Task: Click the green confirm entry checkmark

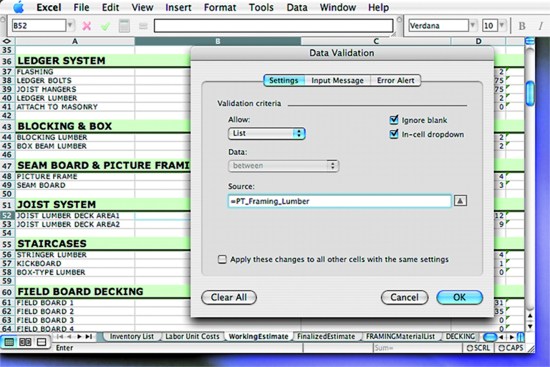Action: click(x=105, y=26)
